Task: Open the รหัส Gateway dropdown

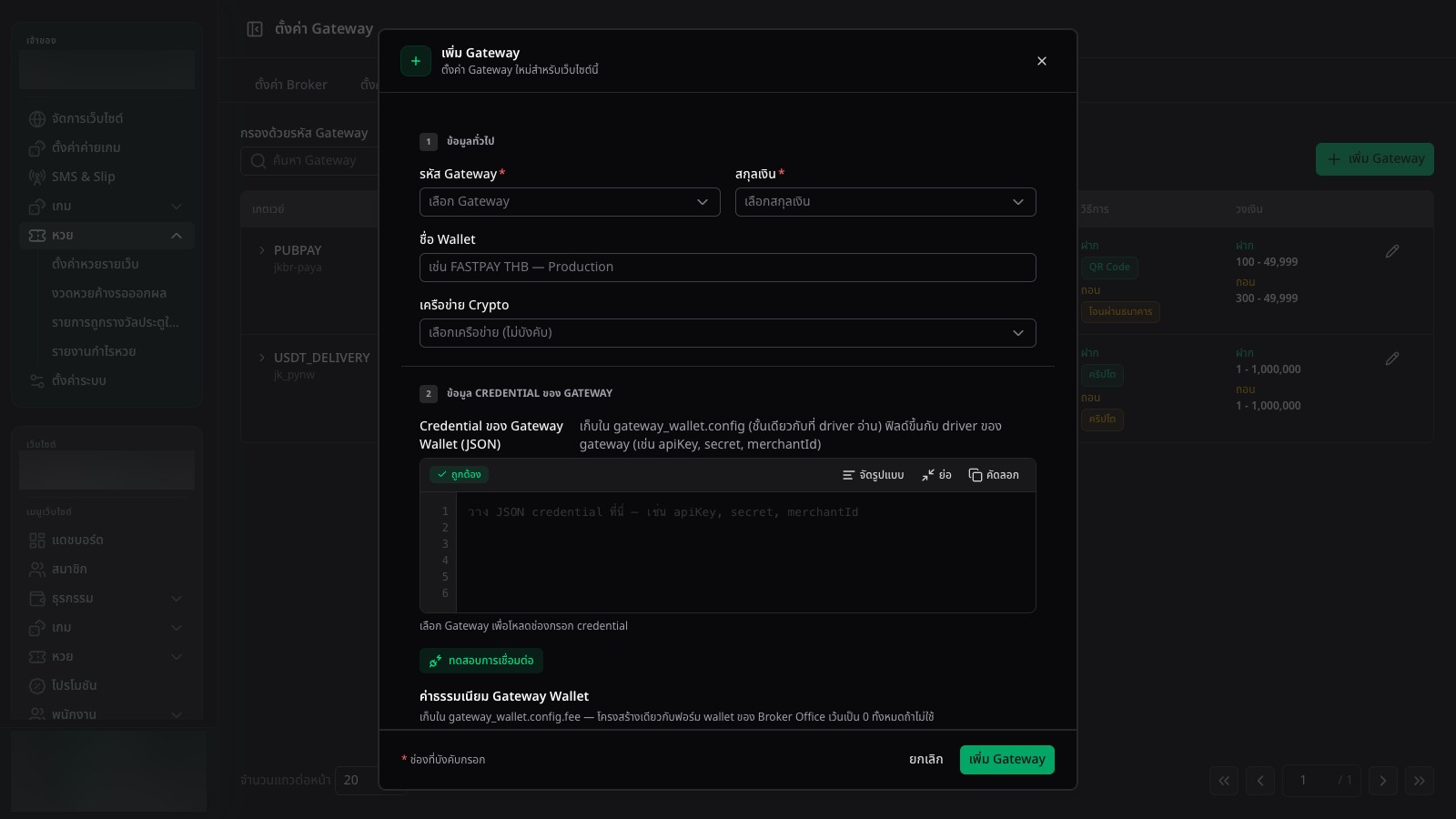Action: pos(570,202)
